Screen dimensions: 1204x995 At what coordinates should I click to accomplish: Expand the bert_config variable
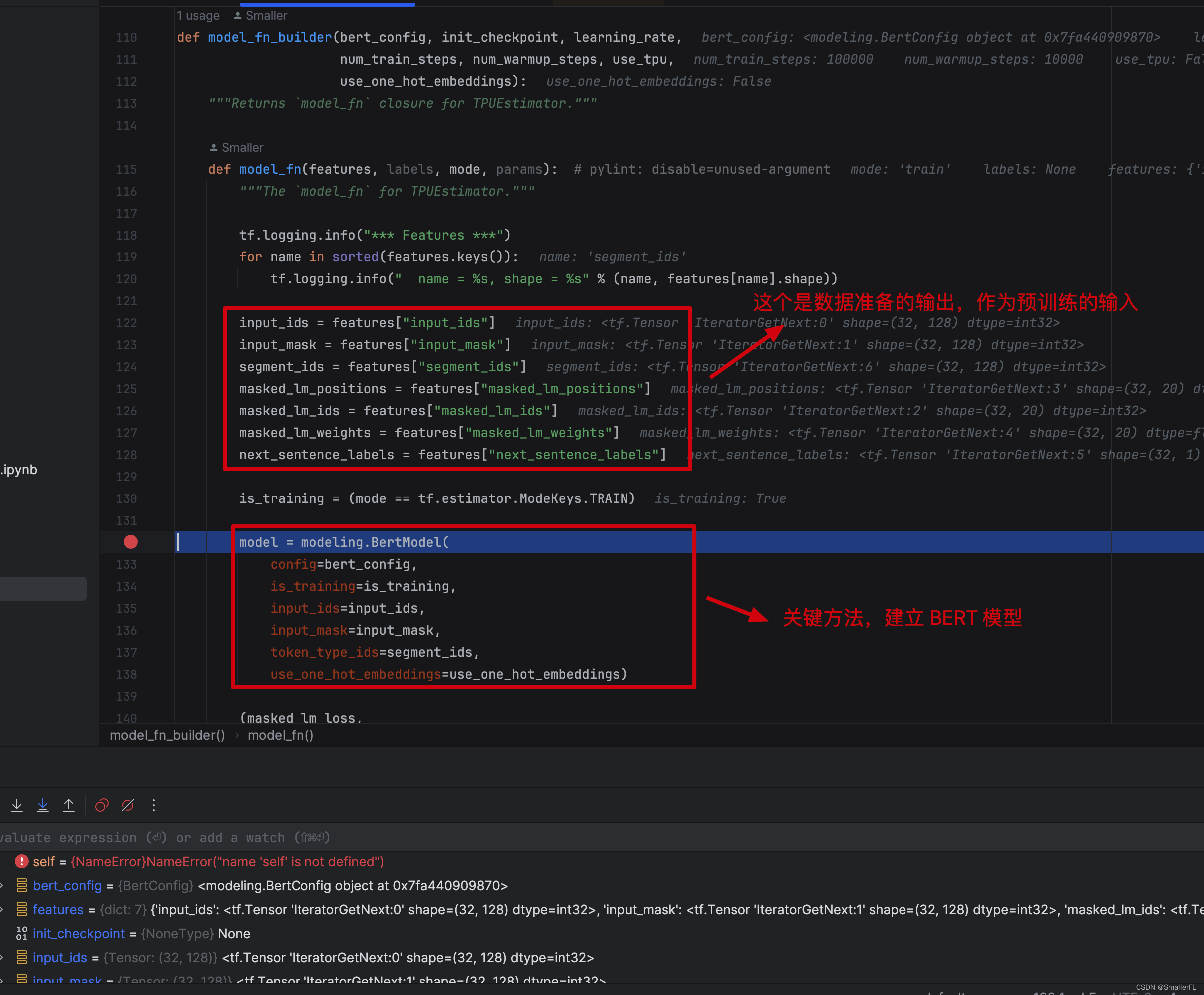(x=2, y=886)
